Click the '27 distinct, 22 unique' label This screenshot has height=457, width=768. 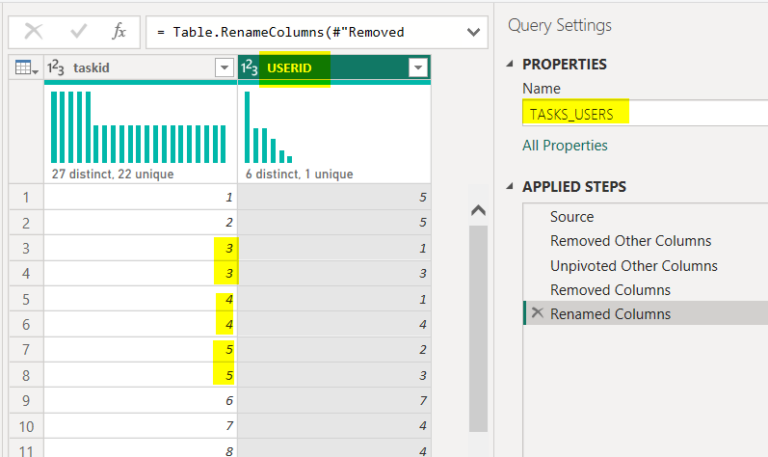pos(113,174)
